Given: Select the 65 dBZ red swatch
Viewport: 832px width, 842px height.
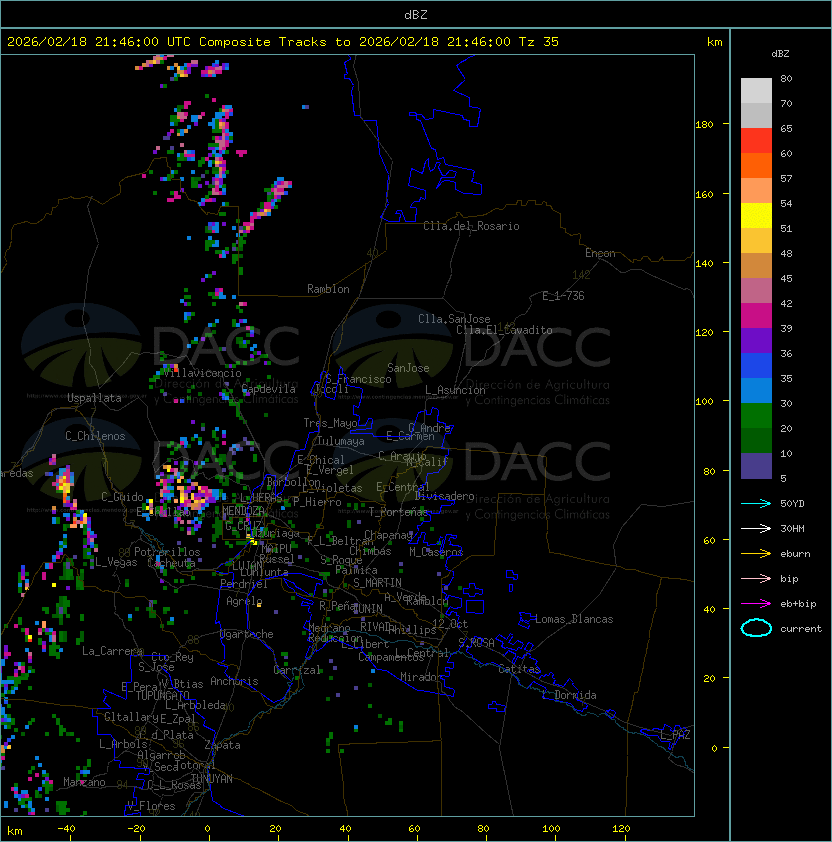Looking at the screenshot, I should click(x=756, y=141).
